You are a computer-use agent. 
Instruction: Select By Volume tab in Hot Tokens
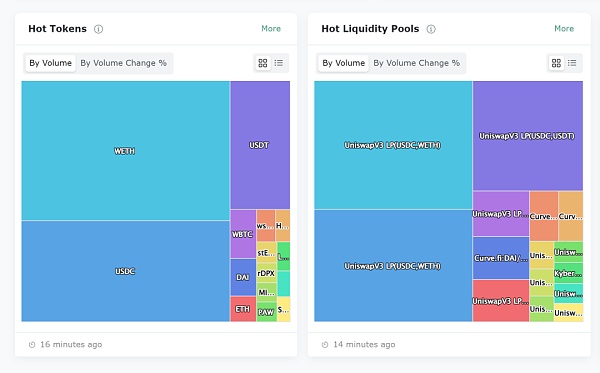point(51,63)
